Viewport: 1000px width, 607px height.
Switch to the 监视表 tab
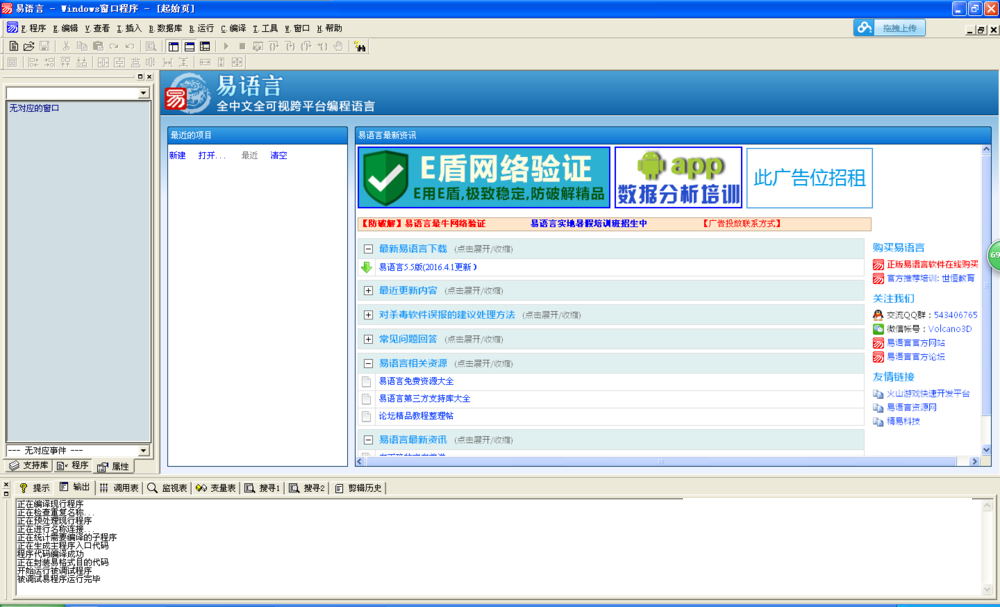pos(168,488)
